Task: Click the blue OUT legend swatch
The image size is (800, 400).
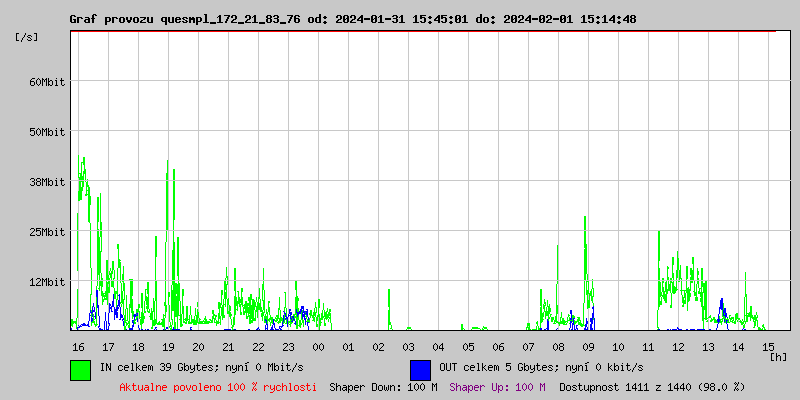Action: click(420, 369)
